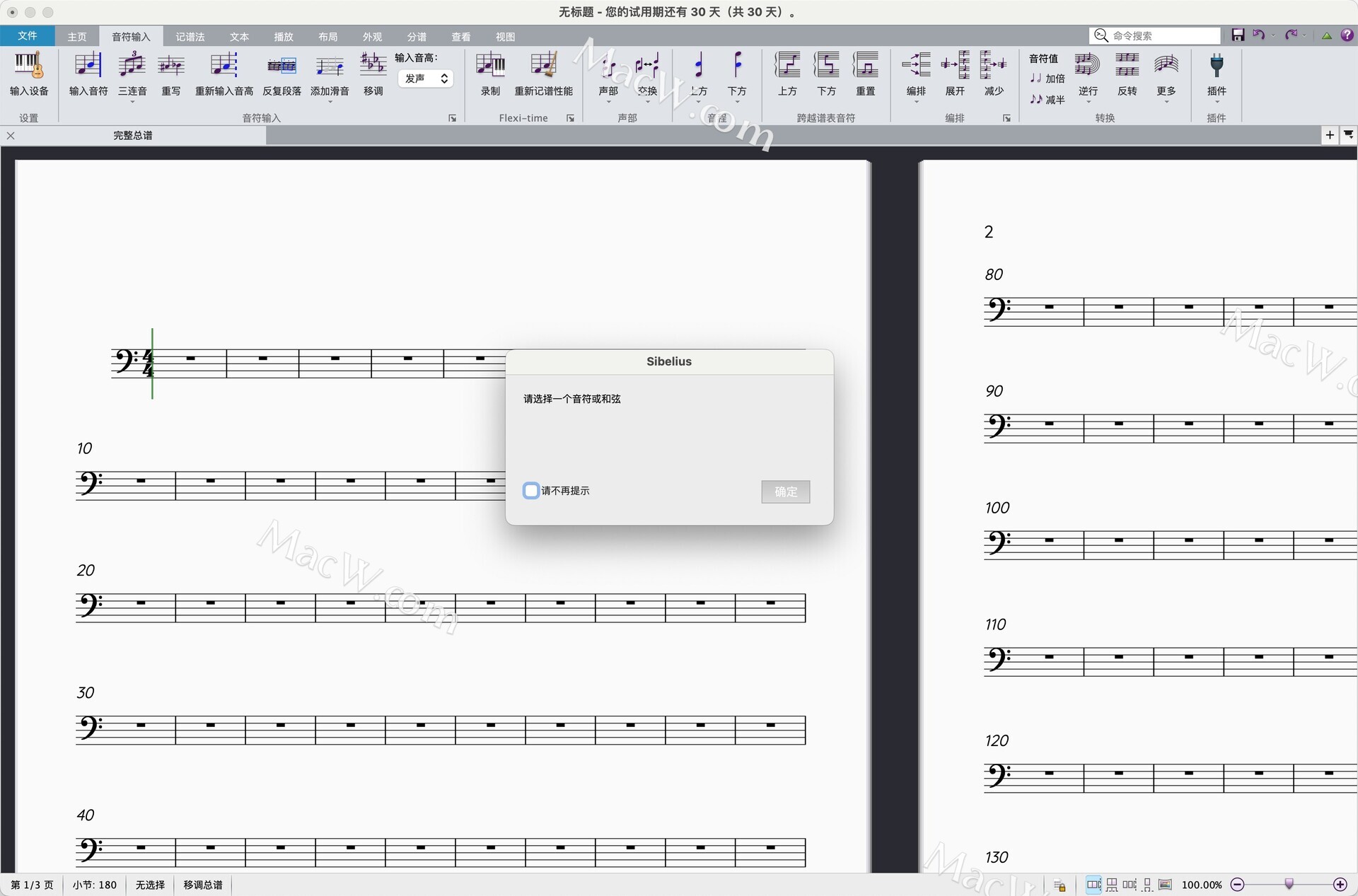Click cross-staff Above (上方) icon

coord(787,65)
